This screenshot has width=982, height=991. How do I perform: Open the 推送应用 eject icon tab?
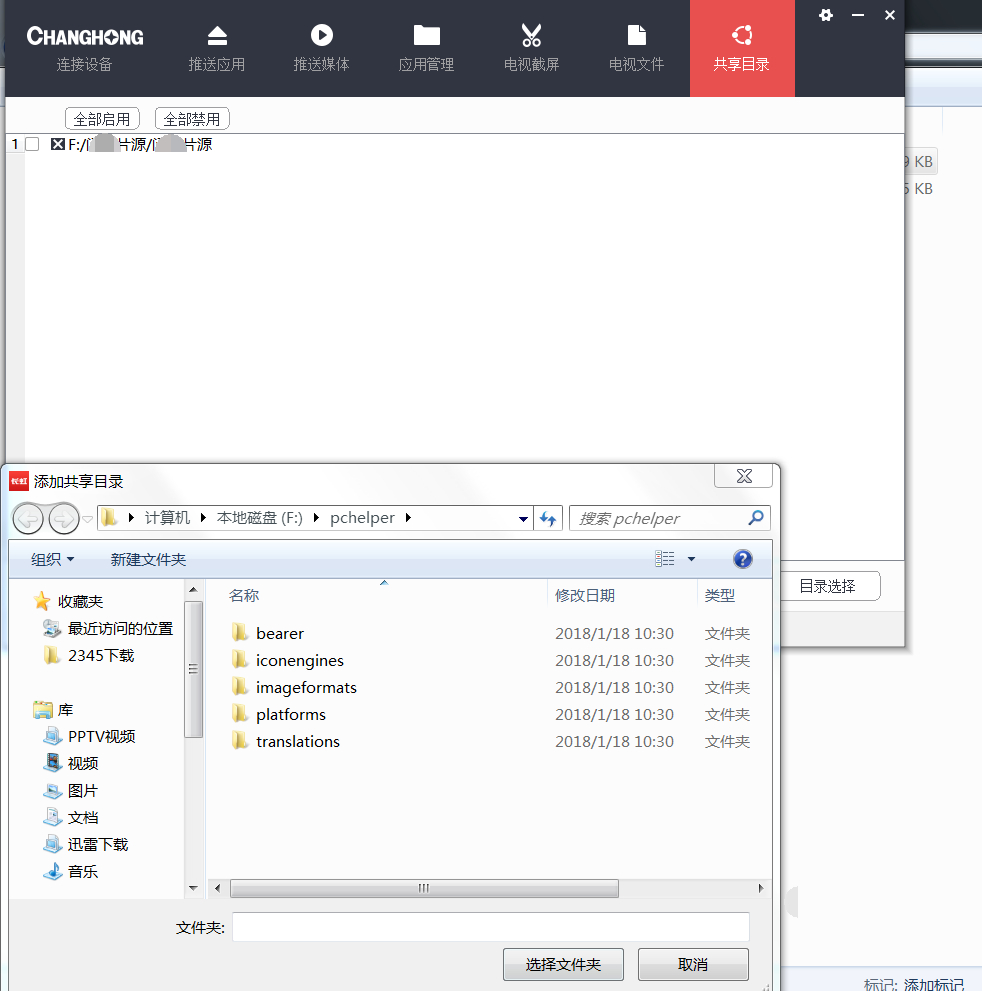coord(217,49)
